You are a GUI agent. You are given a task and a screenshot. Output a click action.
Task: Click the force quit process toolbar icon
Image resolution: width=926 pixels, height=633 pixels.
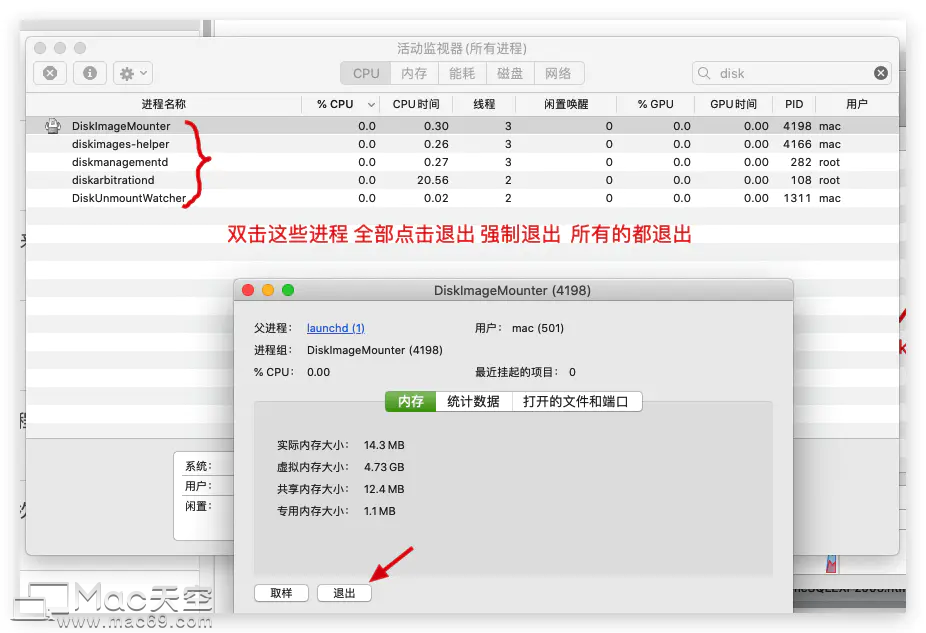tap(50, 73)
